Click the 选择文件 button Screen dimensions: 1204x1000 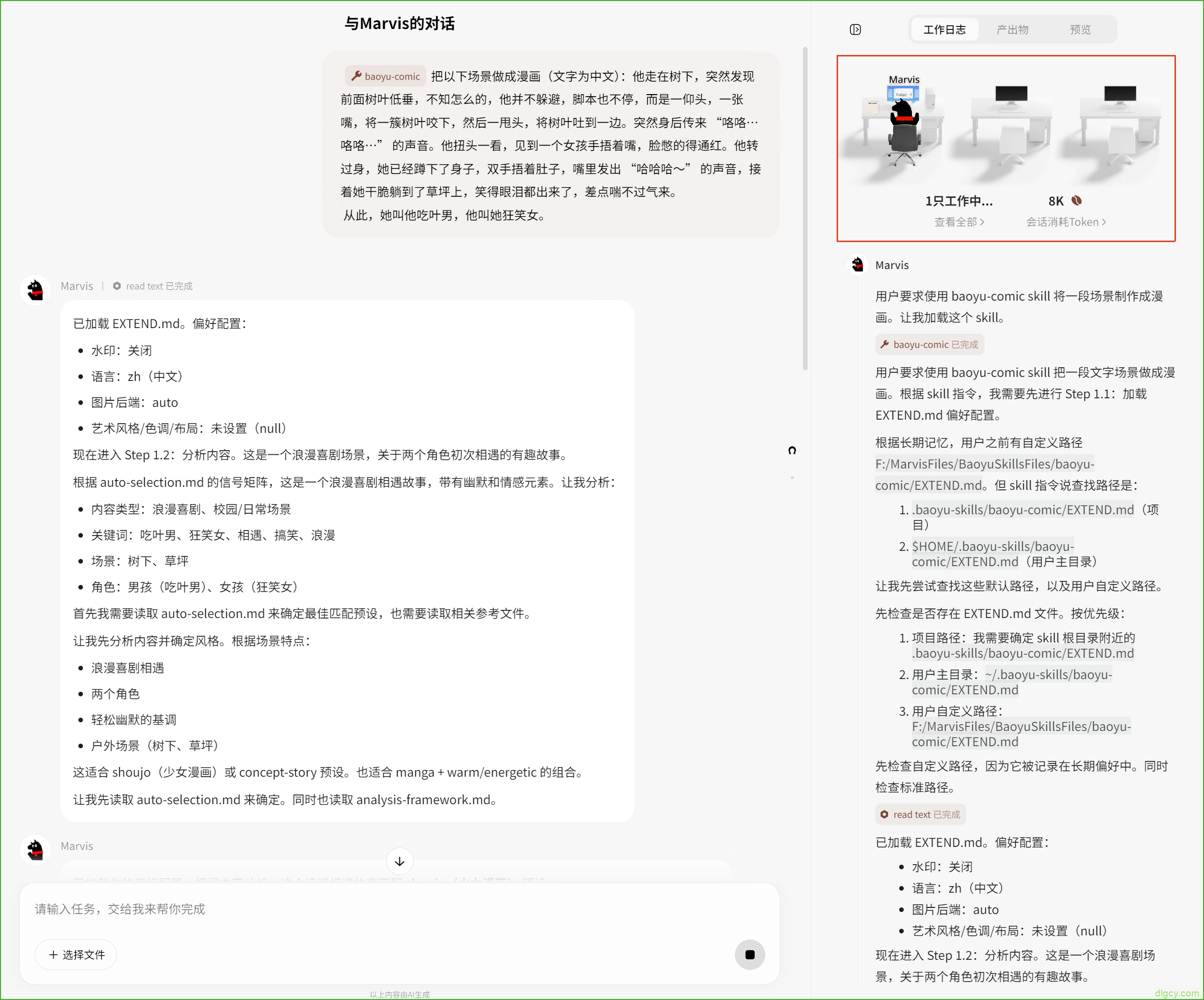(76, 955)
